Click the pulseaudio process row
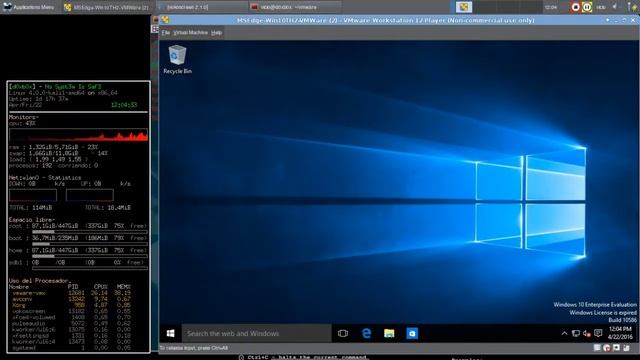This screenshot has height=360, width=640. [x=71, y=324]
